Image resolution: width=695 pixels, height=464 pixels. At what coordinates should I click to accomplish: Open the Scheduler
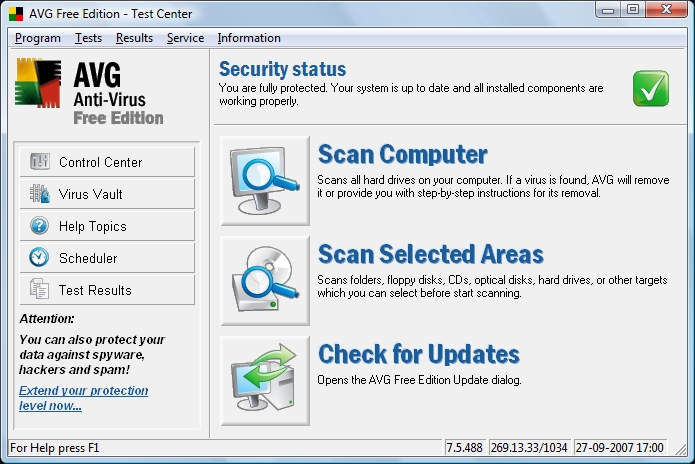pyautogui.click(x=107, y=258)
